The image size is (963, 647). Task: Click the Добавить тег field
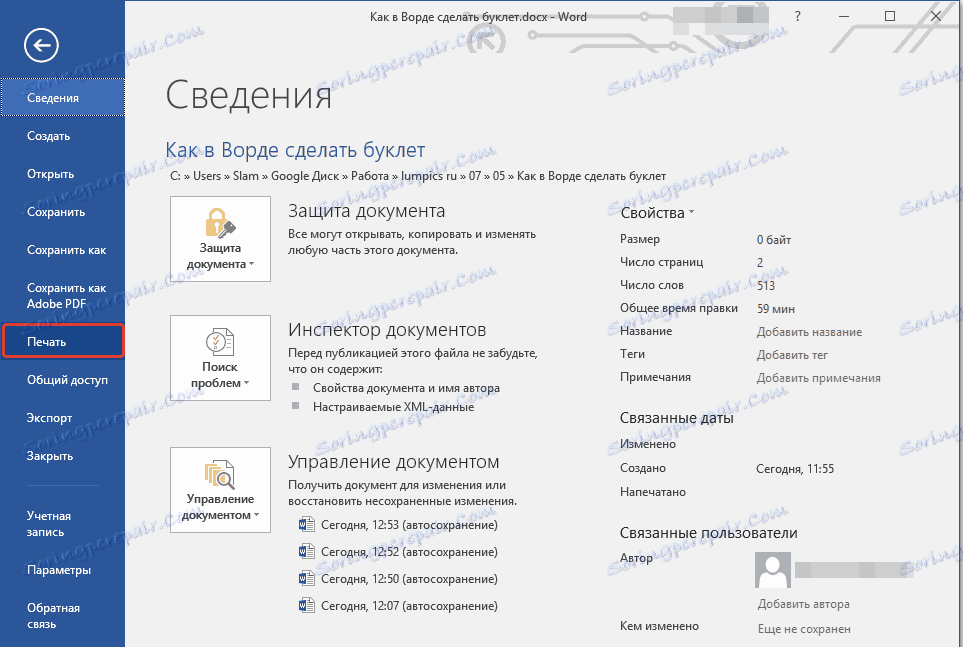792,355
